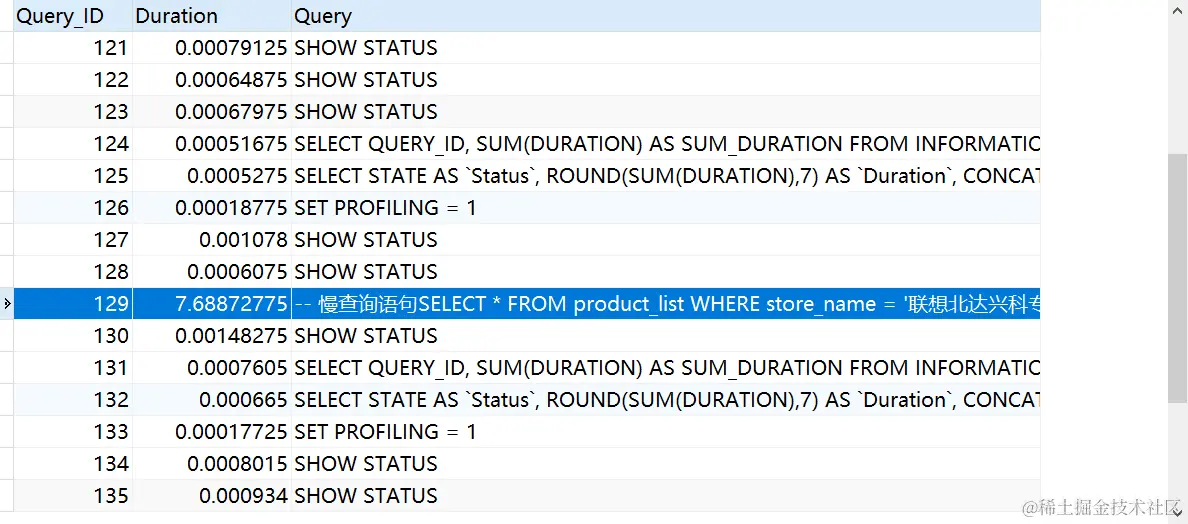Click duration value 0.0005275

click(x=237, y=176)
